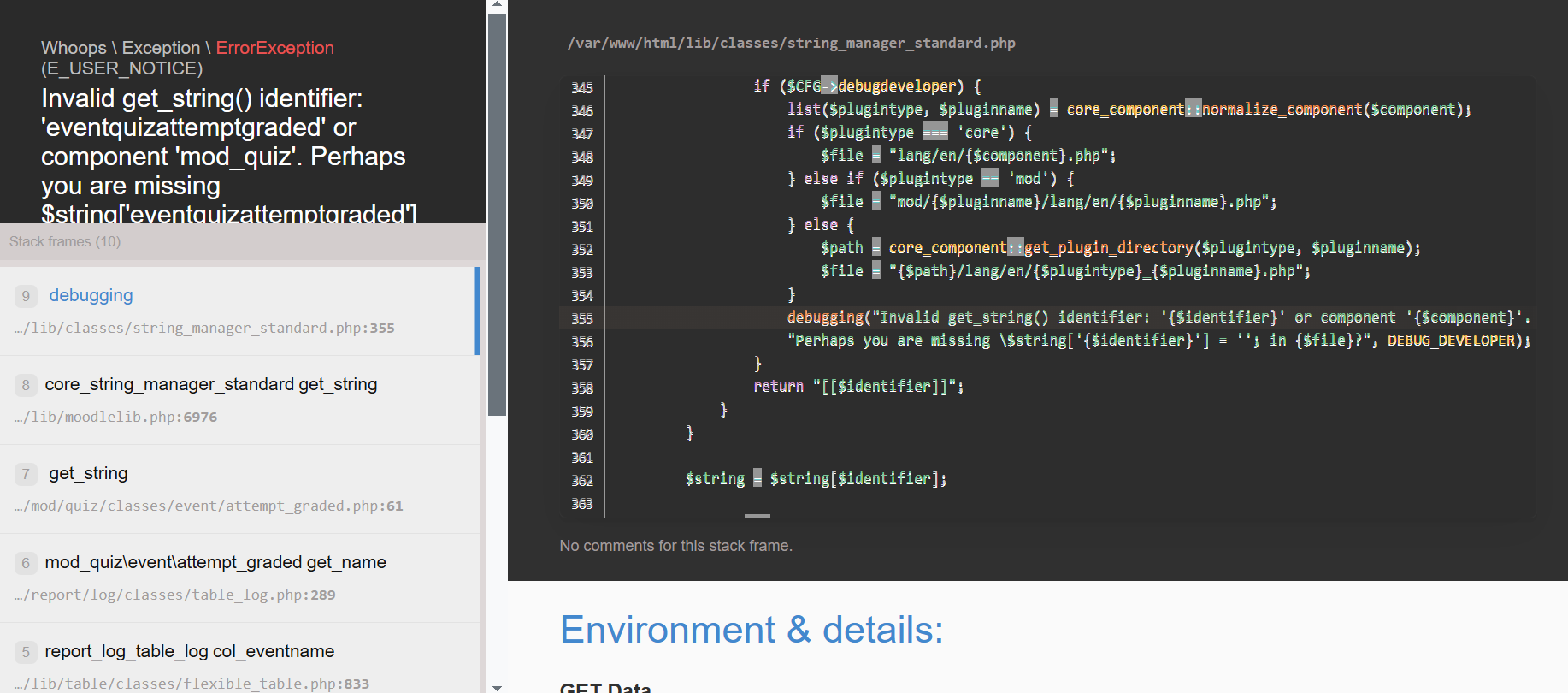Click the string_manager_standard.php:355 path in frame 9
The width and height of the screenshot is (1568, 693).
[x=204, y=328]
